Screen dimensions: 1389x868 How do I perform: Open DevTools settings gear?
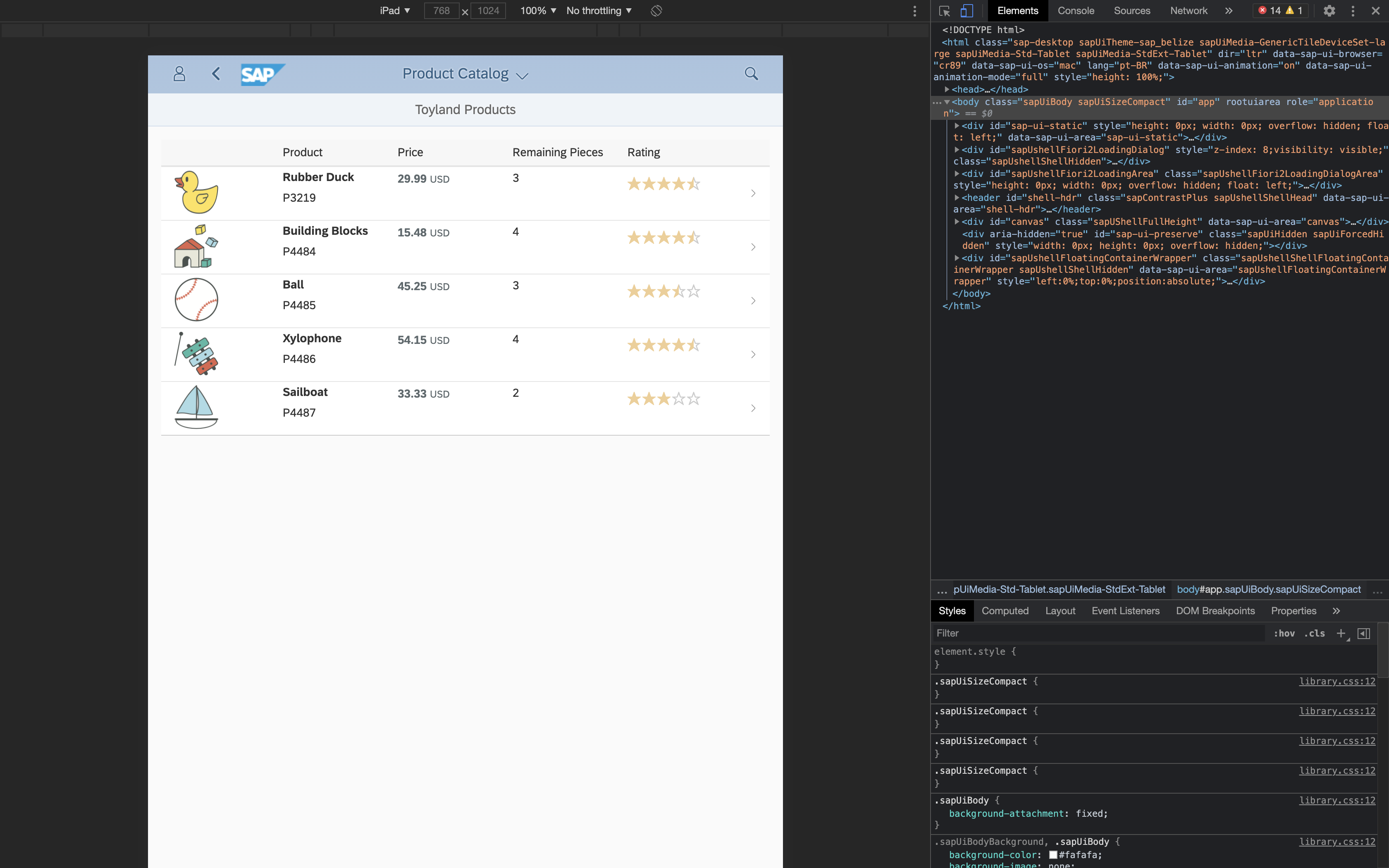1329,11
